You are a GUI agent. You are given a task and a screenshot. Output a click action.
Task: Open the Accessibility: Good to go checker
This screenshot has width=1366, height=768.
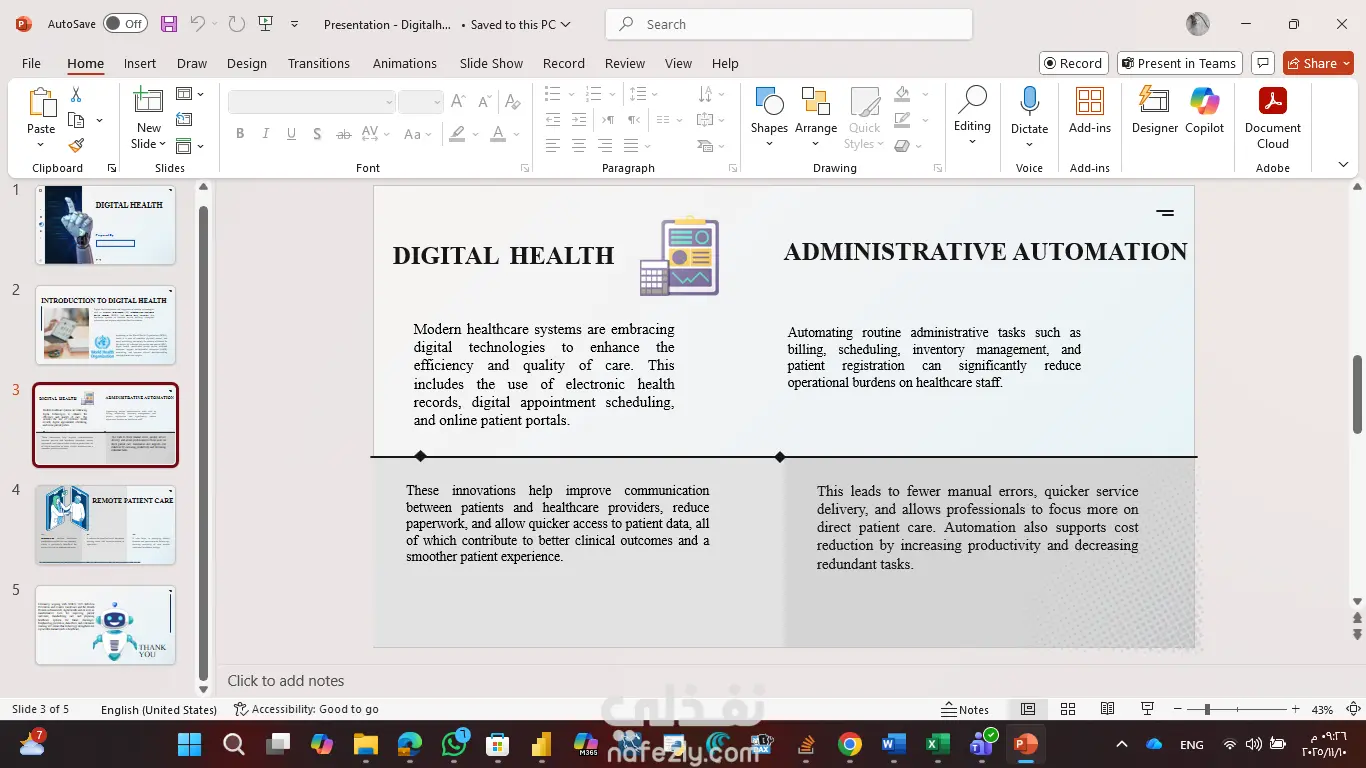point(306,709)
